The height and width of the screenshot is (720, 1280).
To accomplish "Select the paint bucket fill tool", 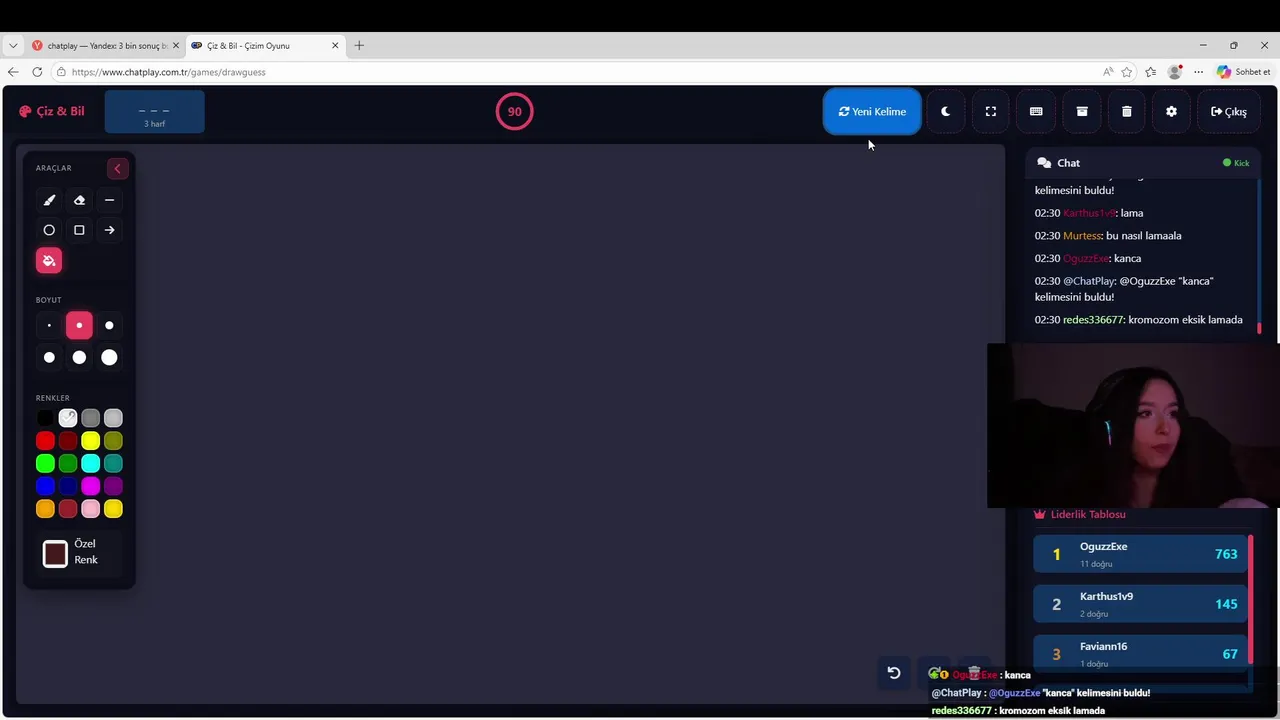I will tap(49, 261).
